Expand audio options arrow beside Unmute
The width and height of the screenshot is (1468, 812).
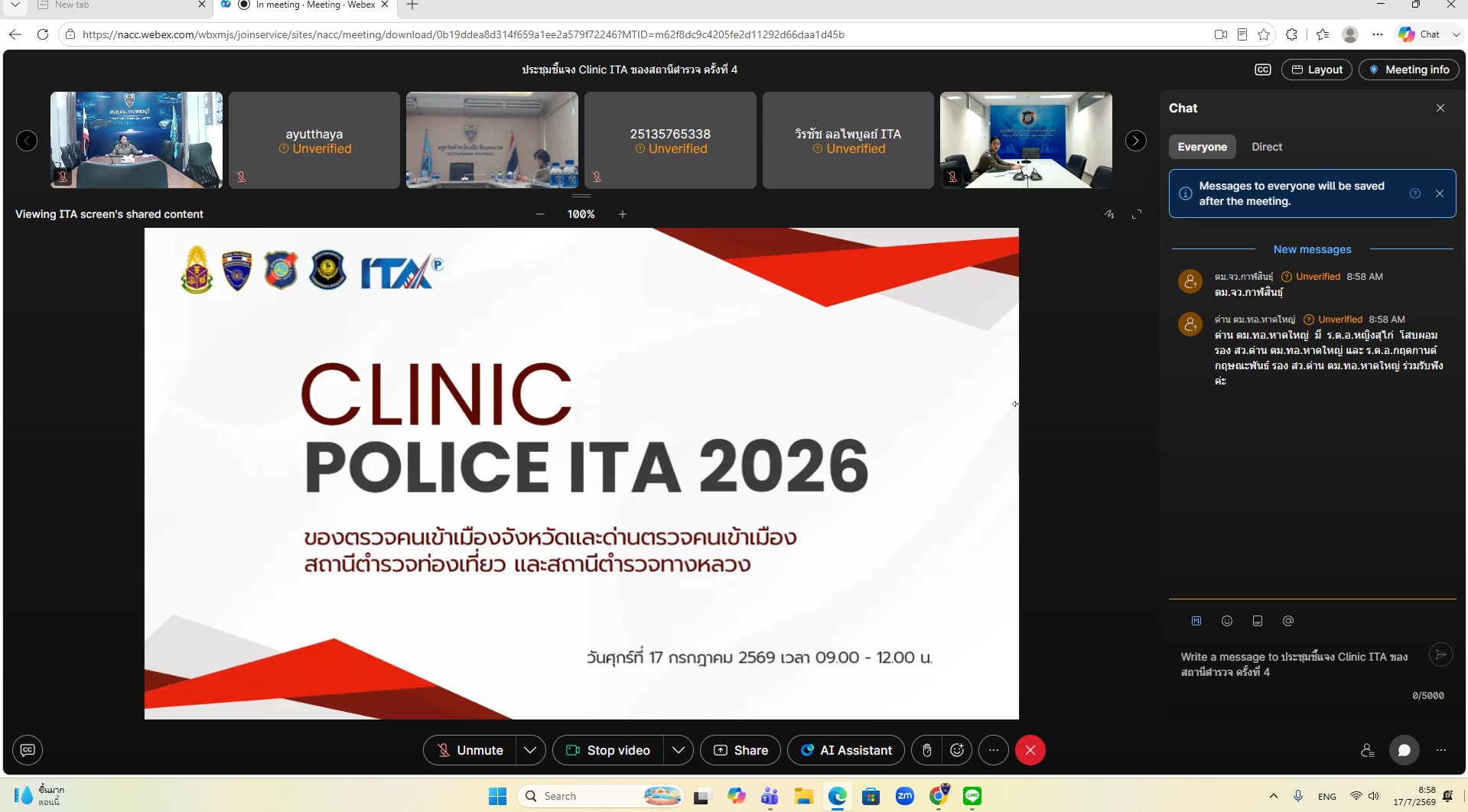530,750
